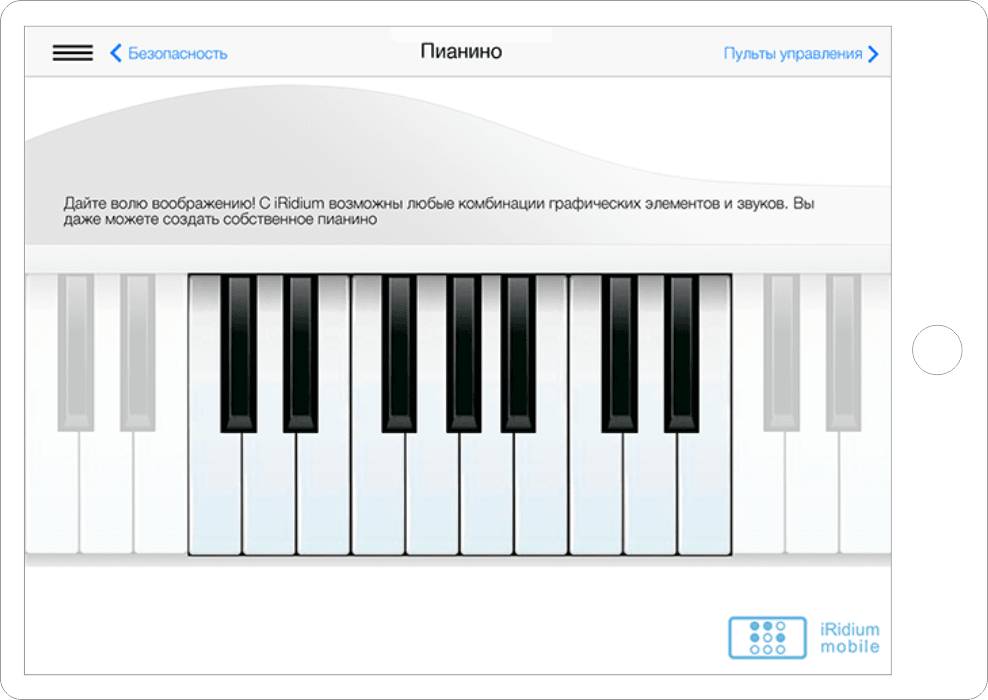
Task: Play the first black key in active octave
Action: (239, 353)
